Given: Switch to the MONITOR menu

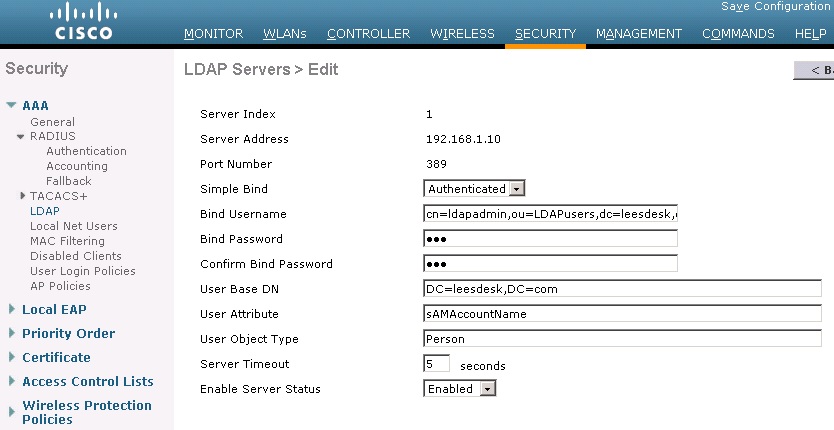Looking at the screenshot, I should click(213, 34).
